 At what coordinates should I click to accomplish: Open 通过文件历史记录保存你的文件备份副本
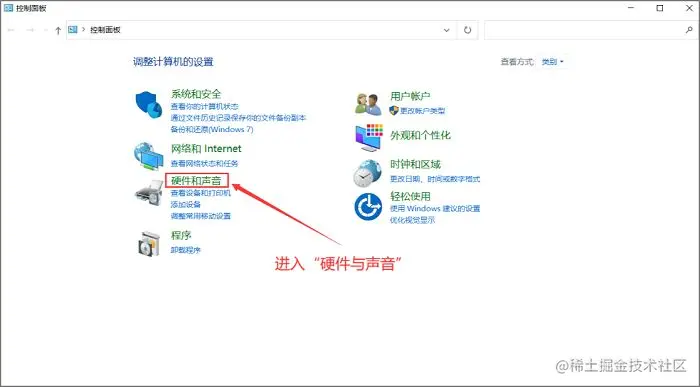pos(238,118)
